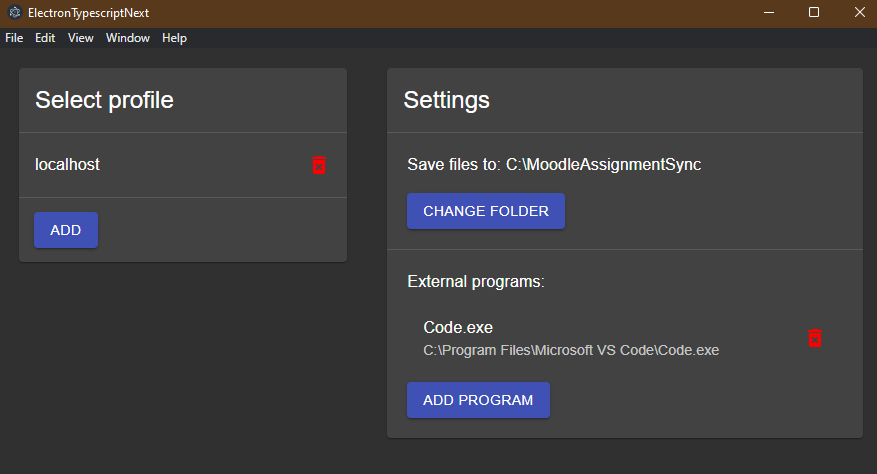
Task: Click the save folder path C:\MoodleAssignmentSync
Action: [603, 165]
